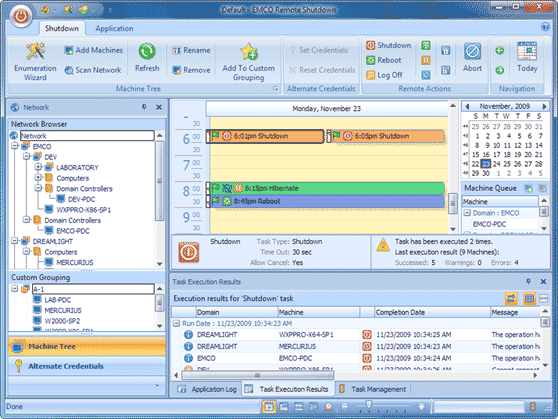The image size is (558, 419).
Task: Click the zoom in plus button
Action: point(421,406)
